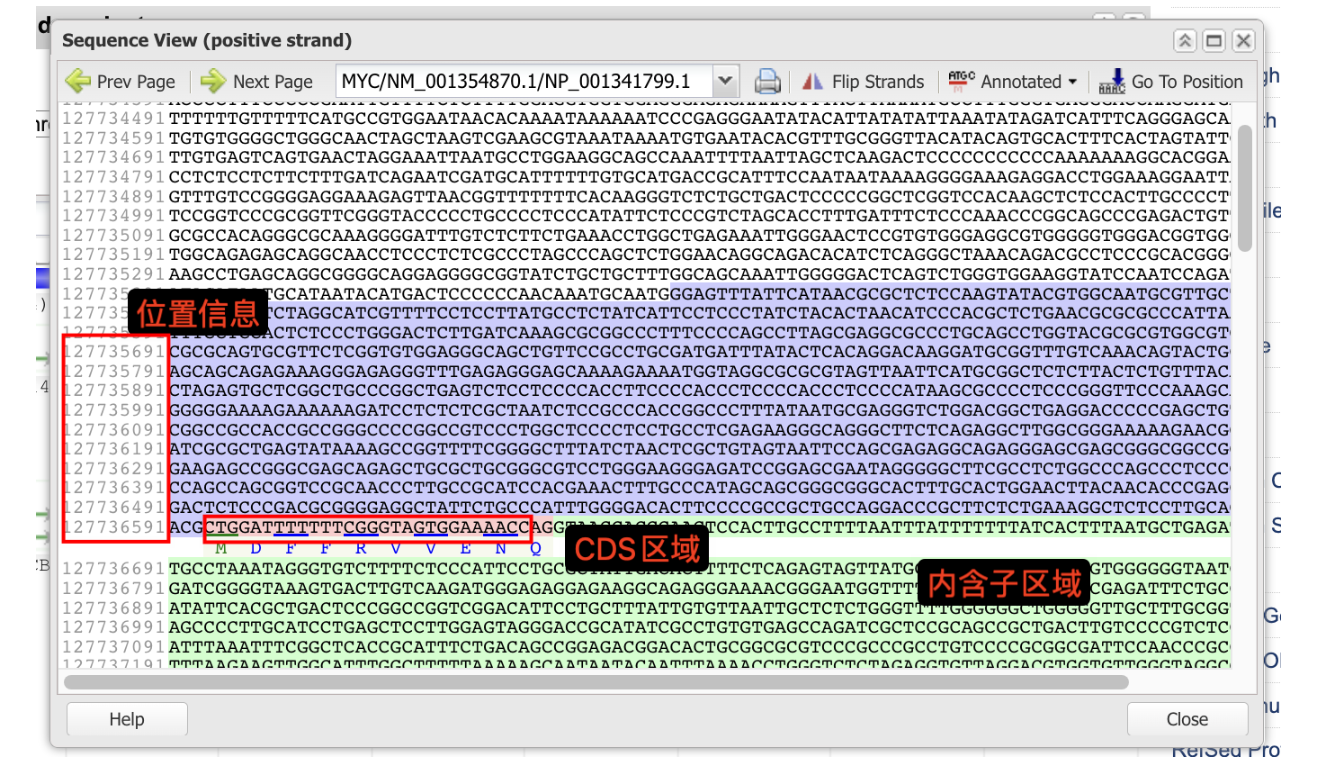
Task: Click the Flip Strands icon
Action: [x=814, y=81]
